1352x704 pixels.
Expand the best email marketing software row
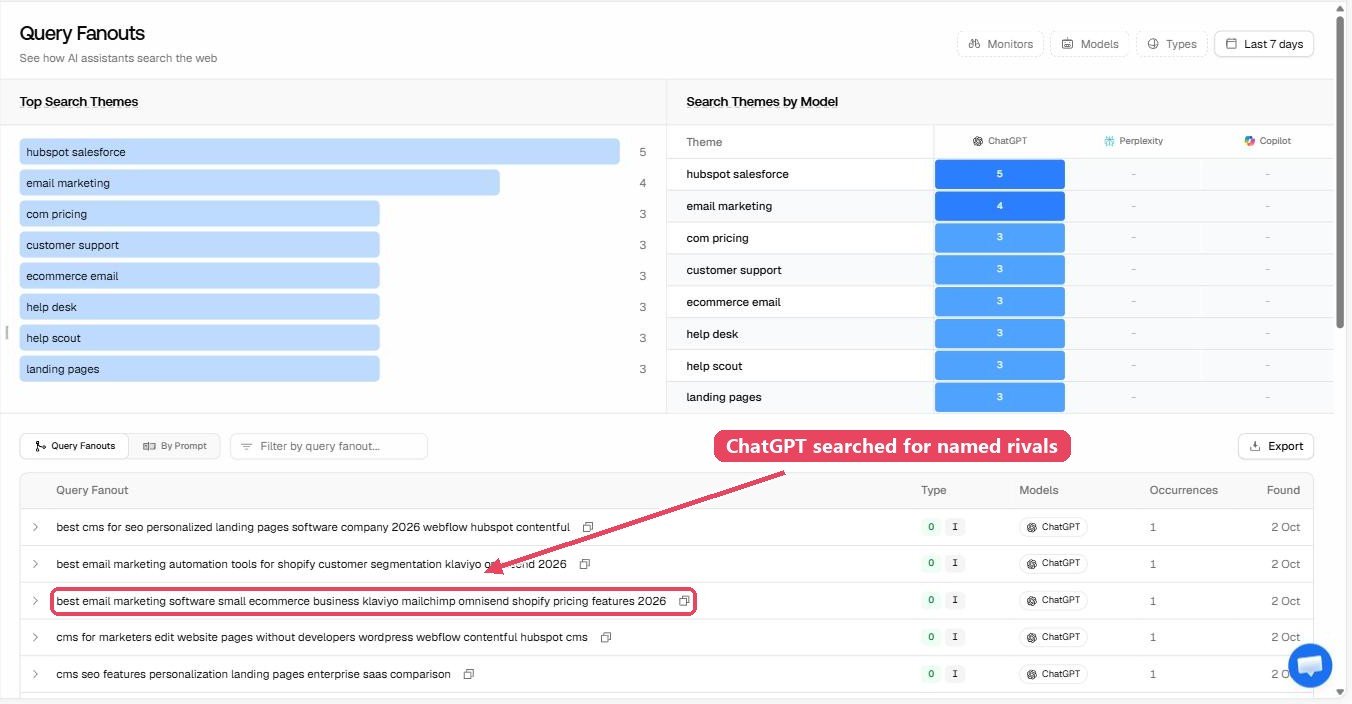(x=35, y=601)
